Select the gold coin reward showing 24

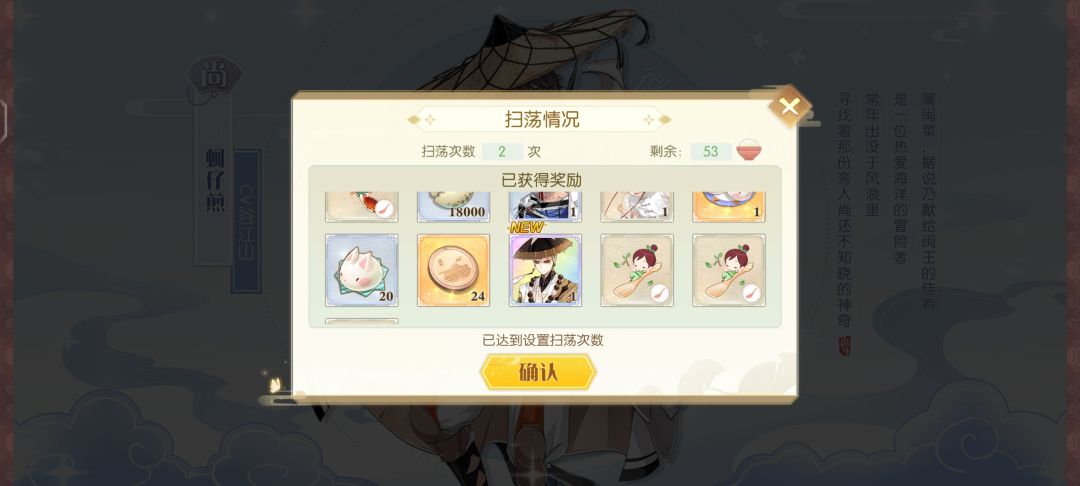pos(453,270)
